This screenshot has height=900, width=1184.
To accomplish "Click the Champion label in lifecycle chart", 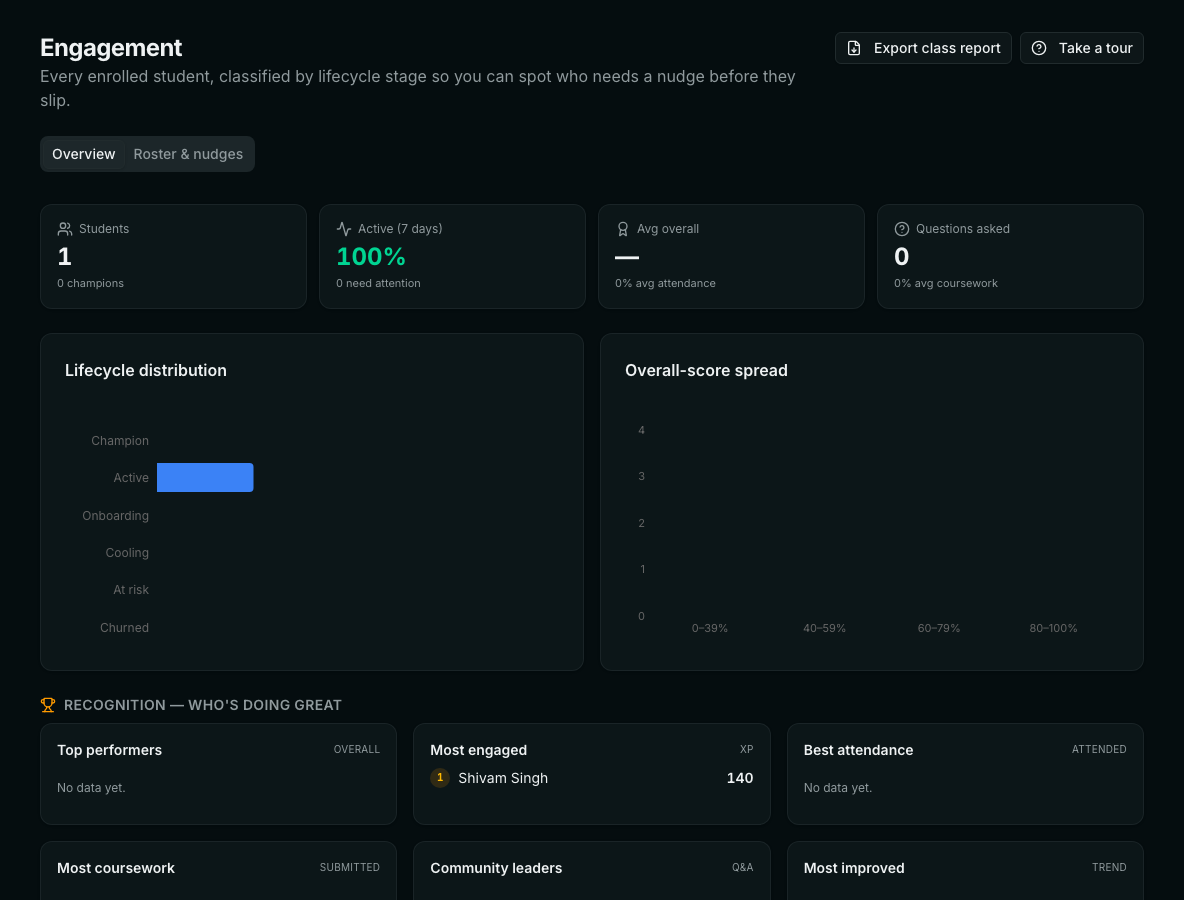I will [x=120, y=441].
